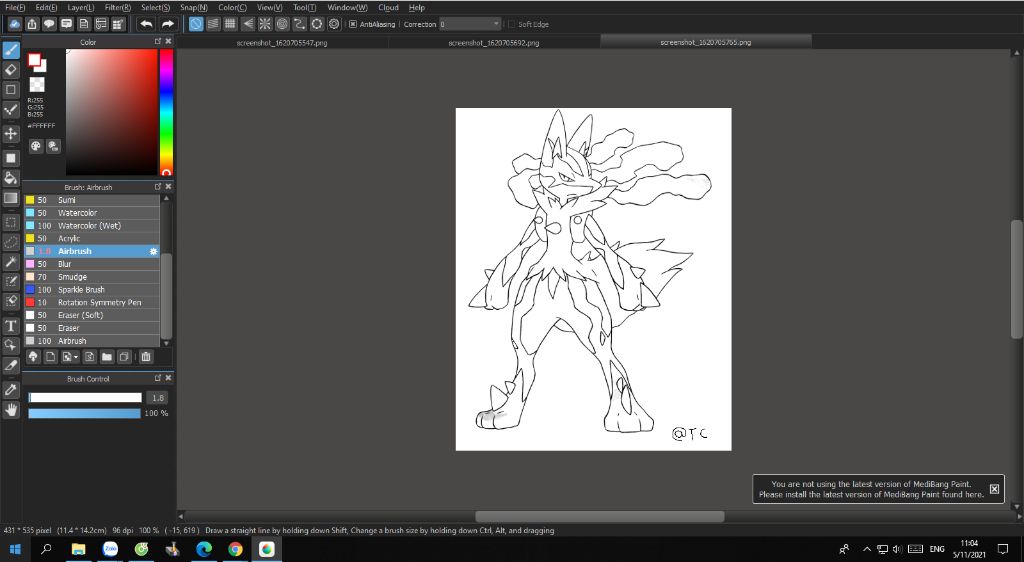Open the Correction value dropdown
Viewport: 1024px width, 562px height.
(496, 24)
